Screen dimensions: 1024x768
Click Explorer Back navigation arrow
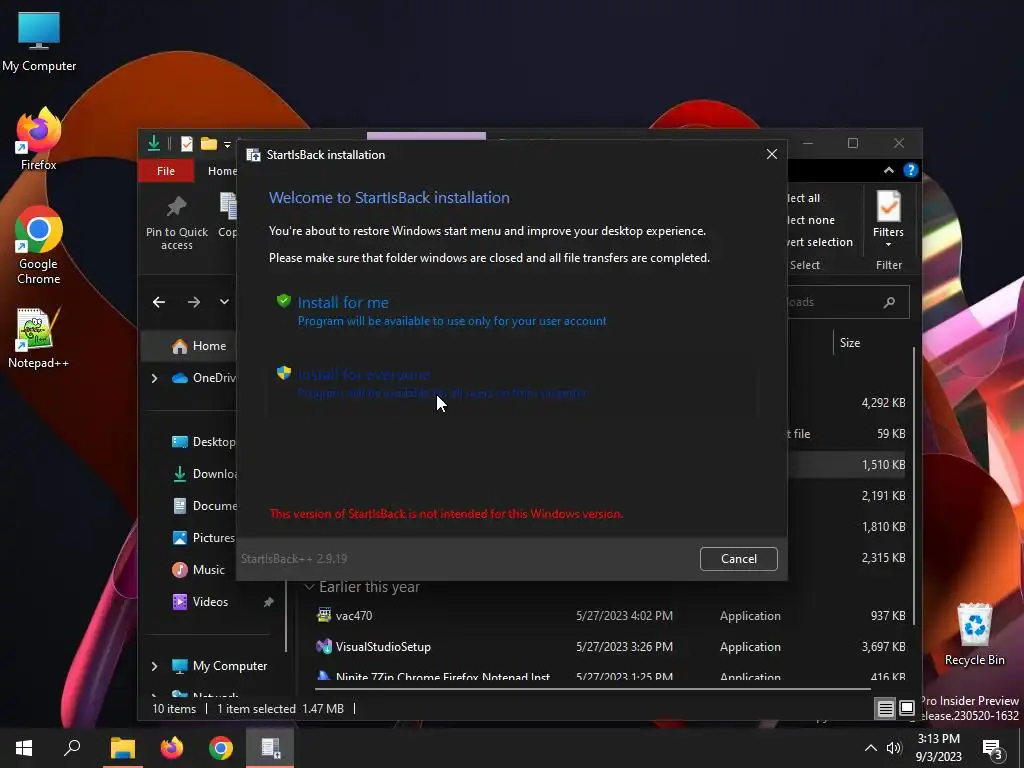(x=159, y=302)
